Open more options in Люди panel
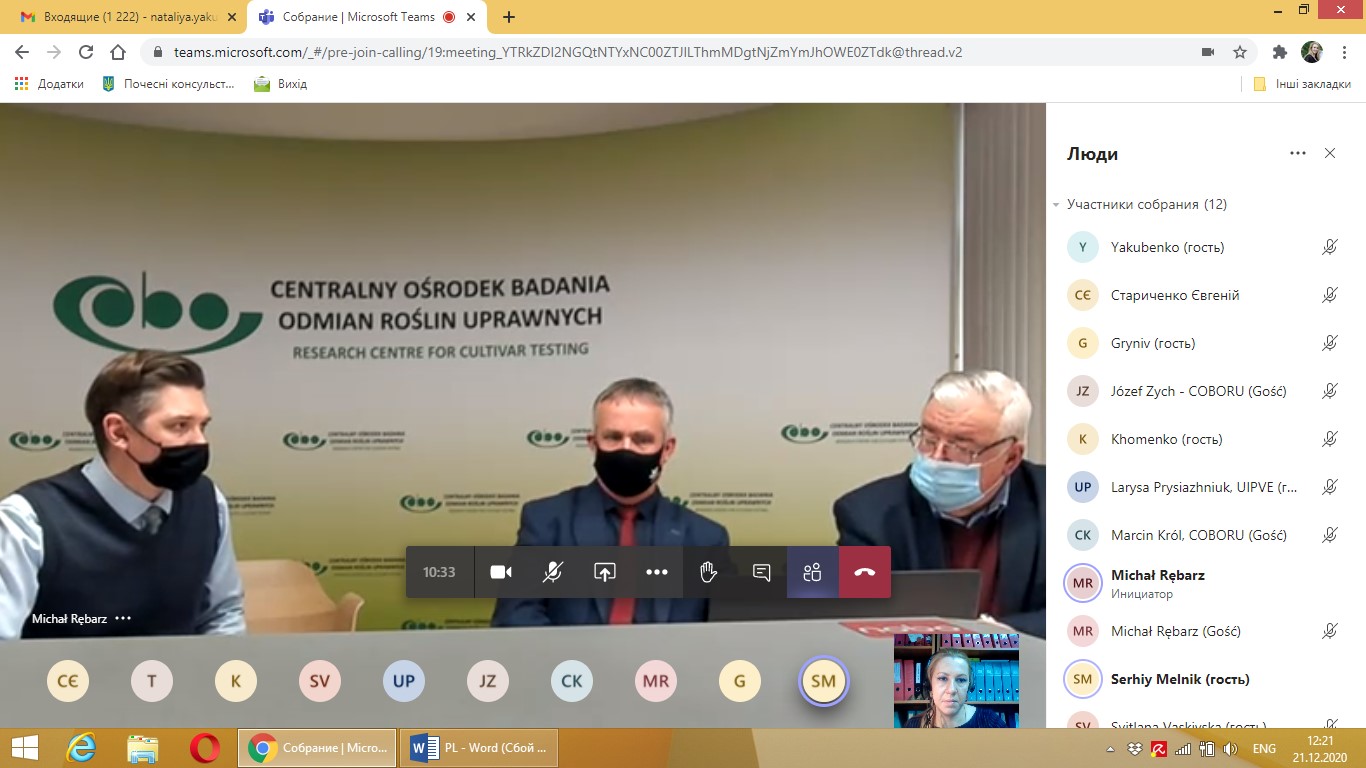1366x768 pixels. pyautogui.click(x=1298, y=153)
